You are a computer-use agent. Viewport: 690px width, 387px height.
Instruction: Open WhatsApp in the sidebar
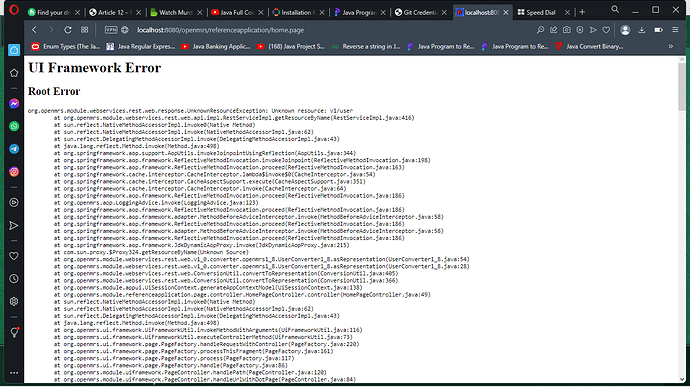[x=14, y=126]
